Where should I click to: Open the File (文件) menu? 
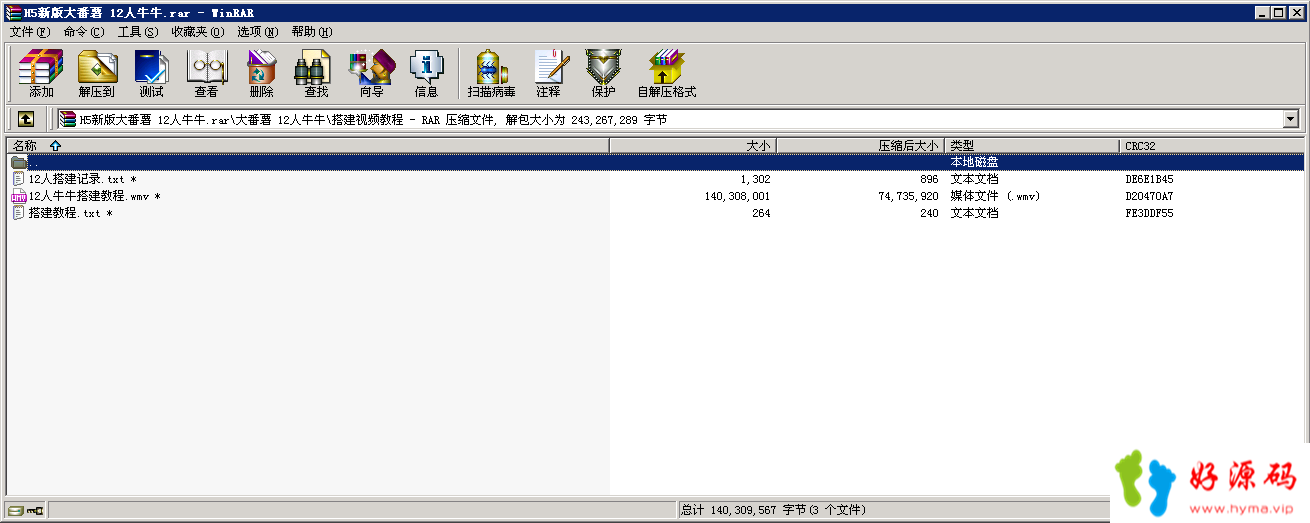pyautogui.click(x=29, y=32)
